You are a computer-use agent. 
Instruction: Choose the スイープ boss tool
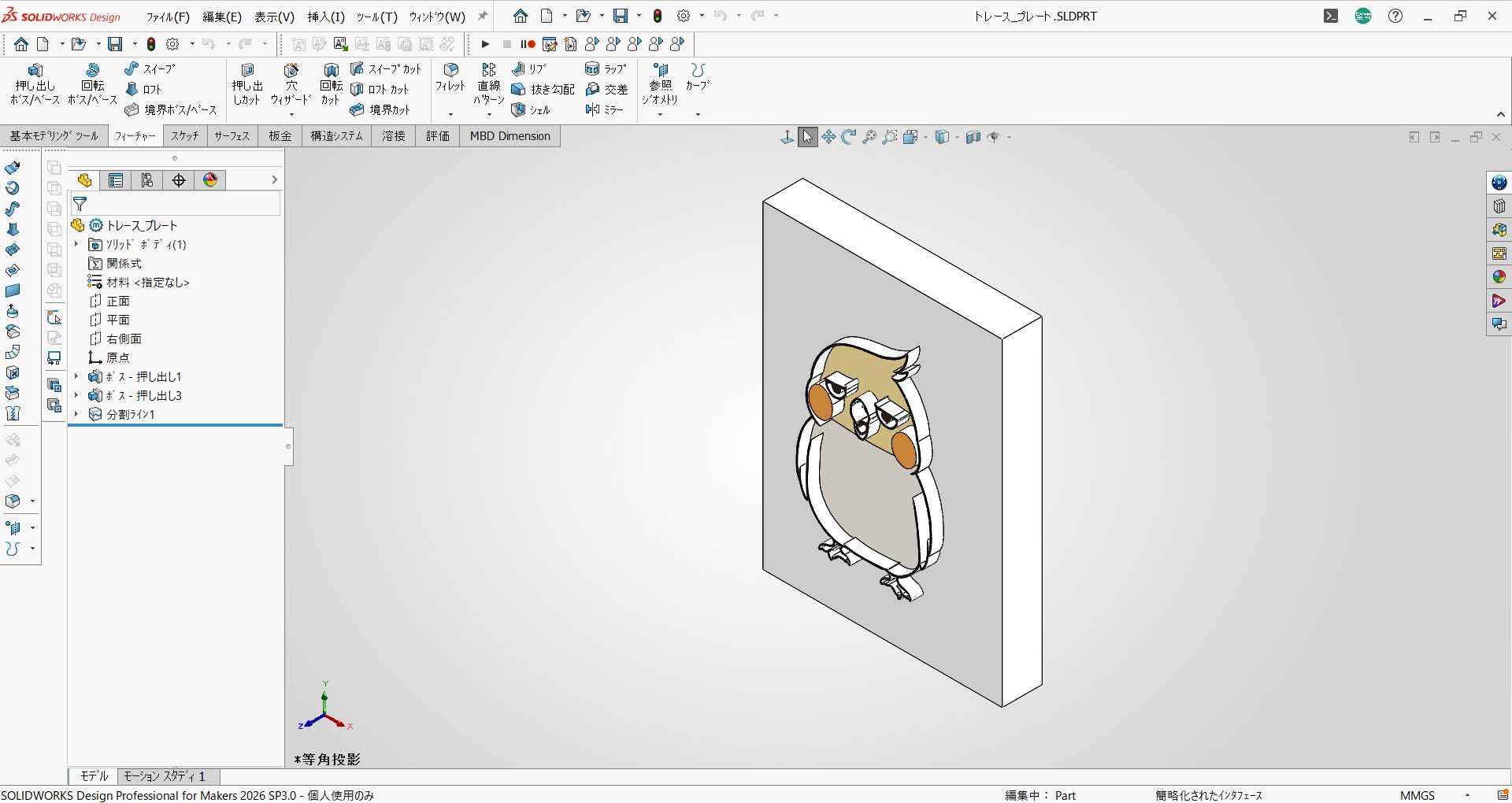click(150, 69)
